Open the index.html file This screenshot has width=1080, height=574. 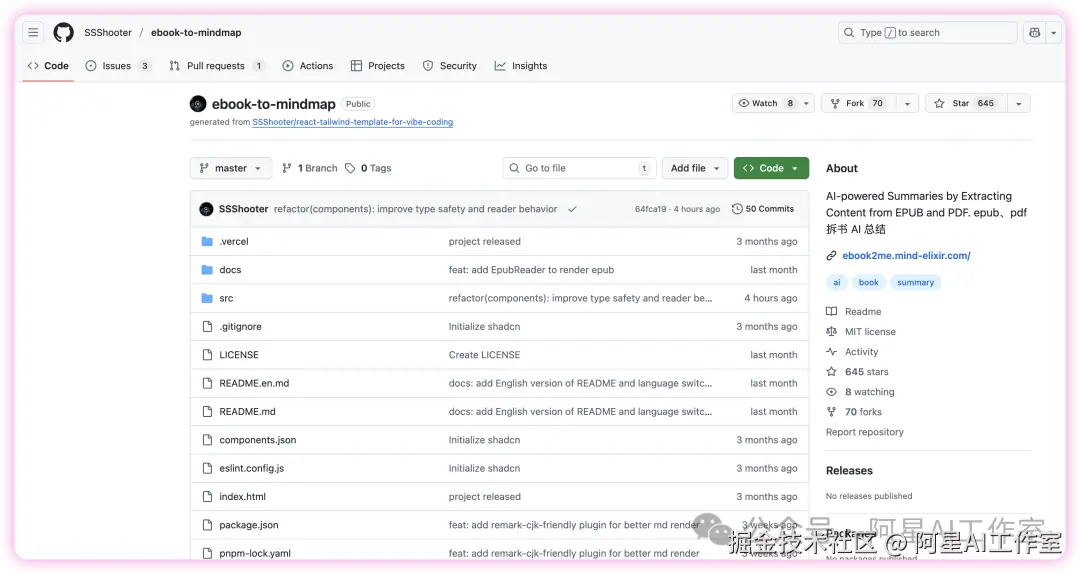242,496
